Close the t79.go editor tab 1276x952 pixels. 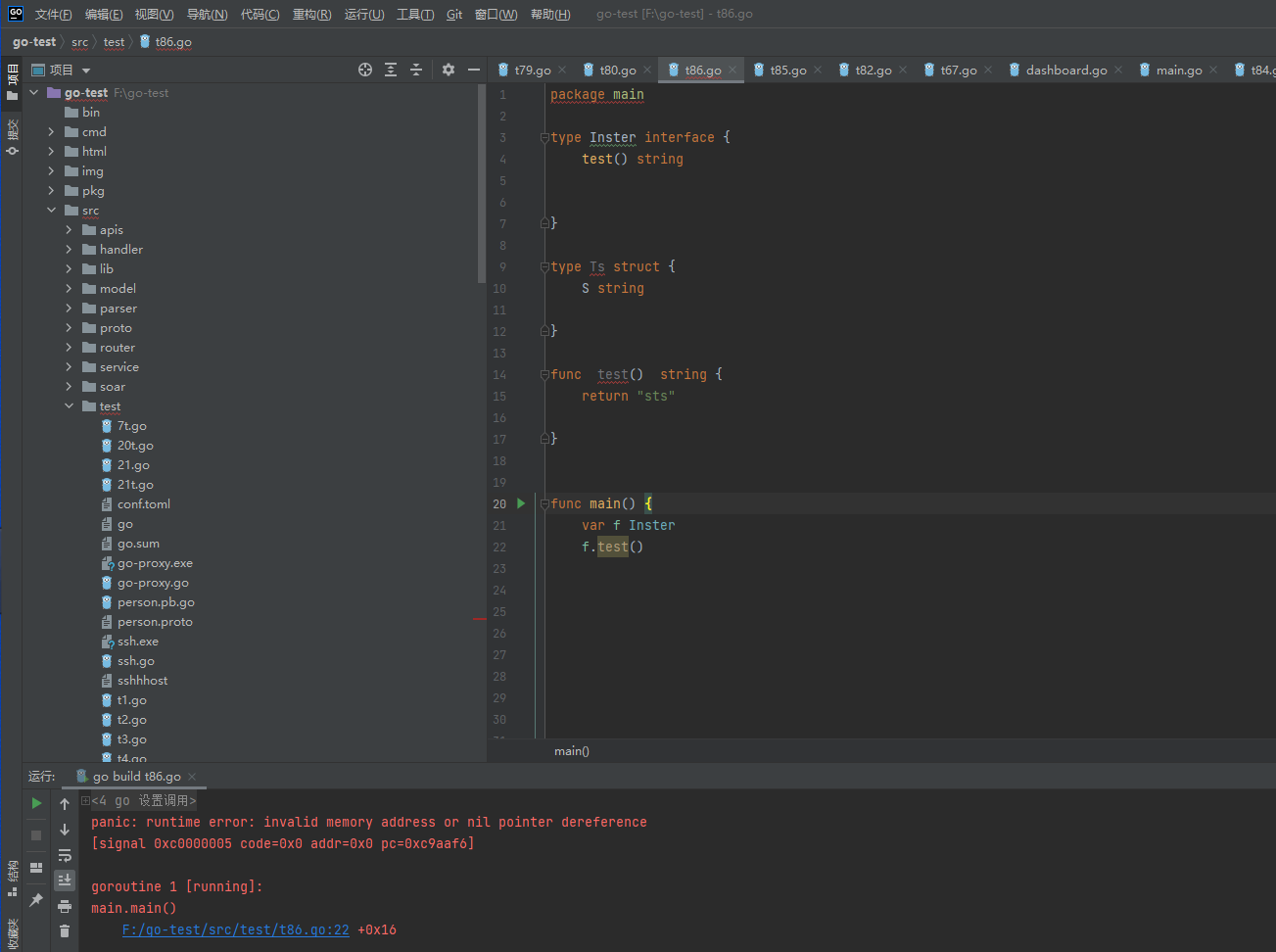point(562,70)
